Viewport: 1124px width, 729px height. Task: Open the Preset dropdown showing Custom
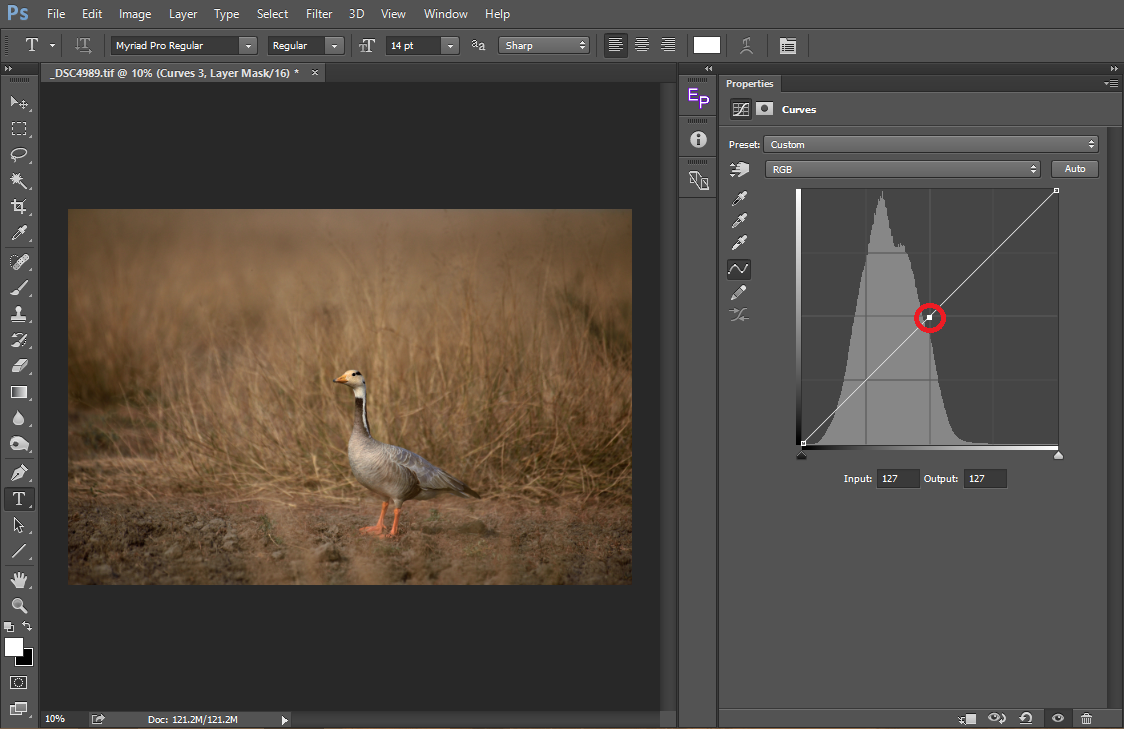click(930, 145)
